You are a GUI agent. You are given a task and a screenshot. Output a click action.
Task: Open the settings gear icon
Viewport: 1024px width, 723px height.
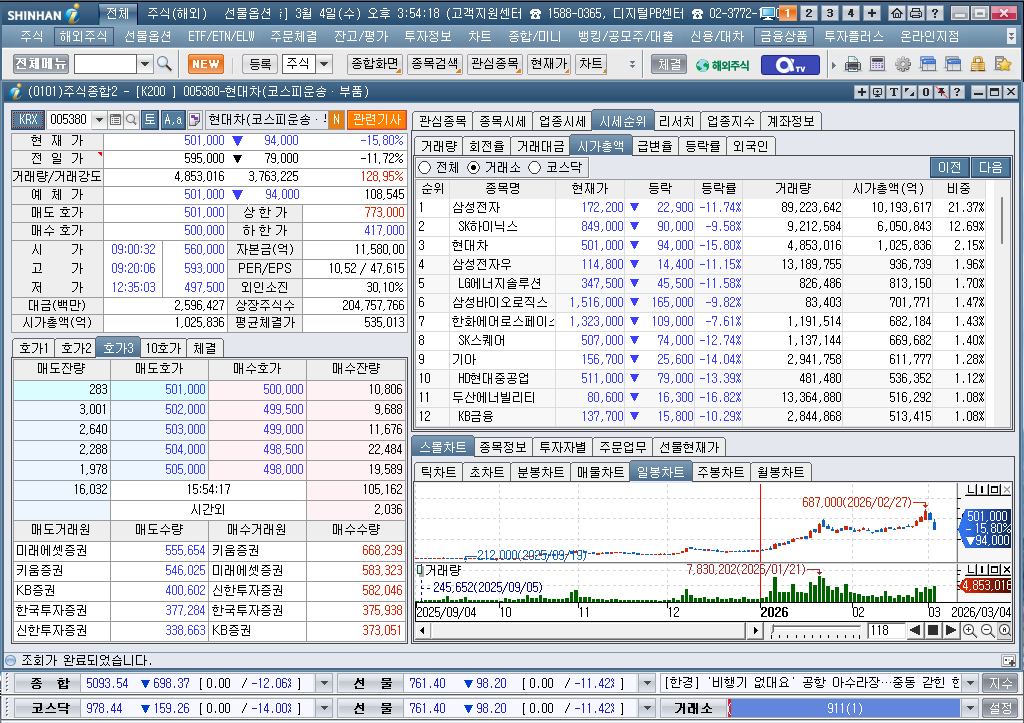(903, 64)
